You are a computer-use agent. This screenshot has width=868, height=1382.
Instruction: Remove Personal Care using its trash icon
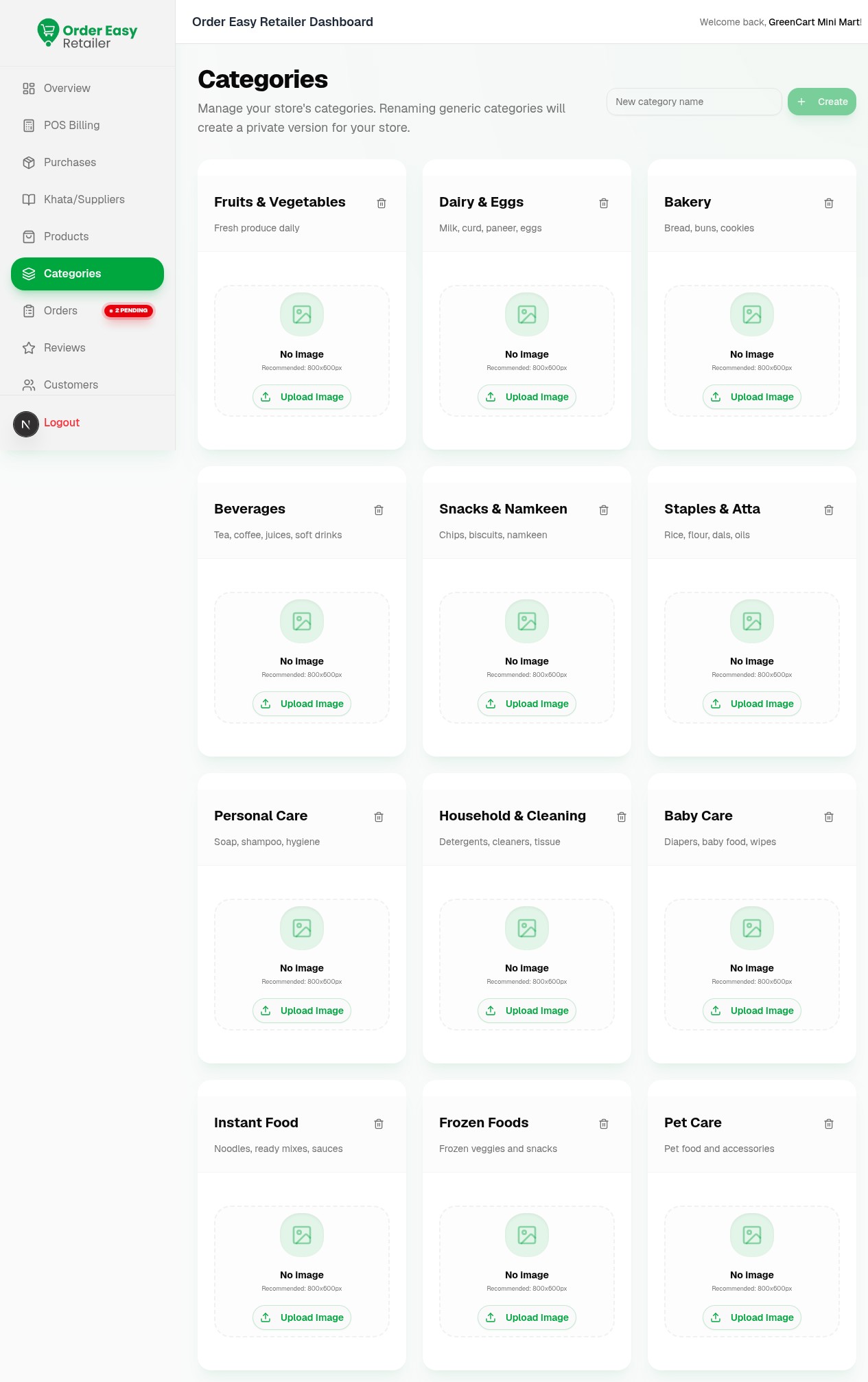pos(379,817)
